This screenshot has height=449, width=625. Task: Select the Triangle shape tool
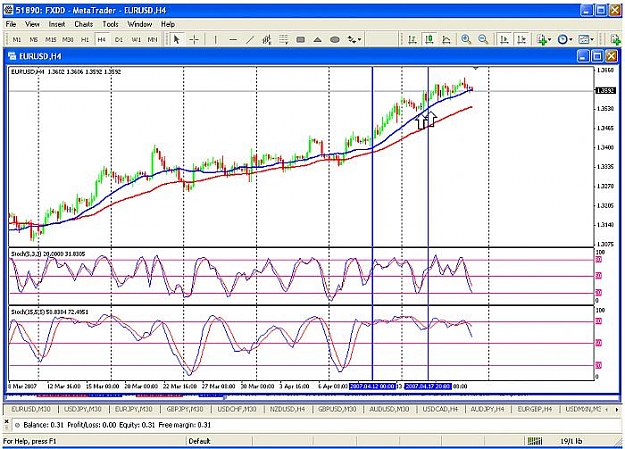318,39
